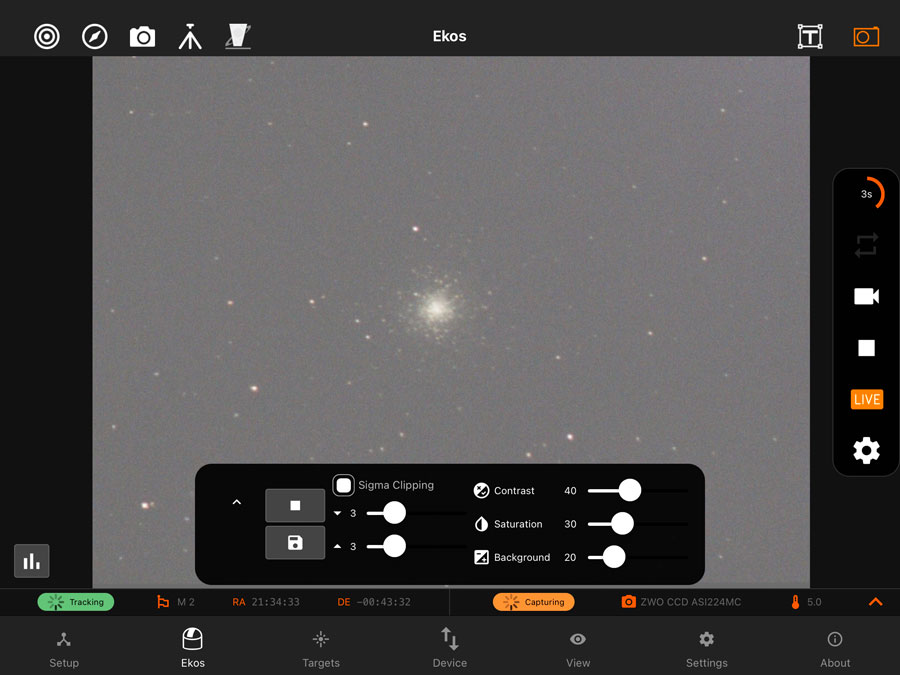Adjust the Saturation slider handle
The image size is (900, 675).
point(622,523)
